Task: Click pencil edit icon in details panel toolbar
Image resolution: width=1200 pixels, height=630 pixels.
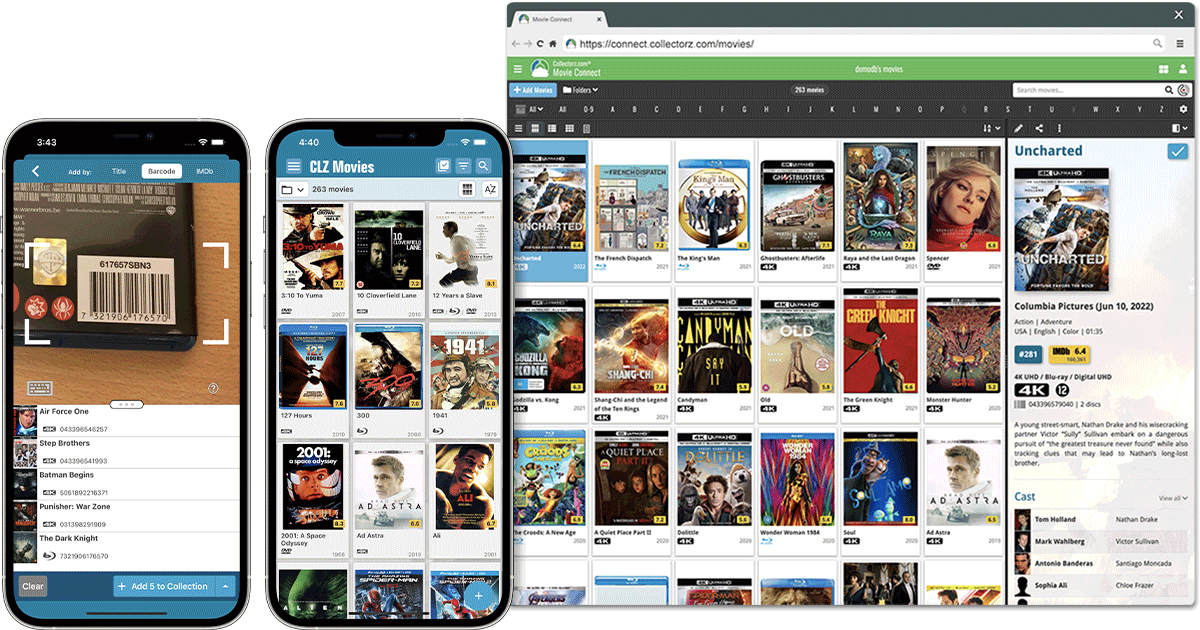Action: click(x=1019, y=128)
